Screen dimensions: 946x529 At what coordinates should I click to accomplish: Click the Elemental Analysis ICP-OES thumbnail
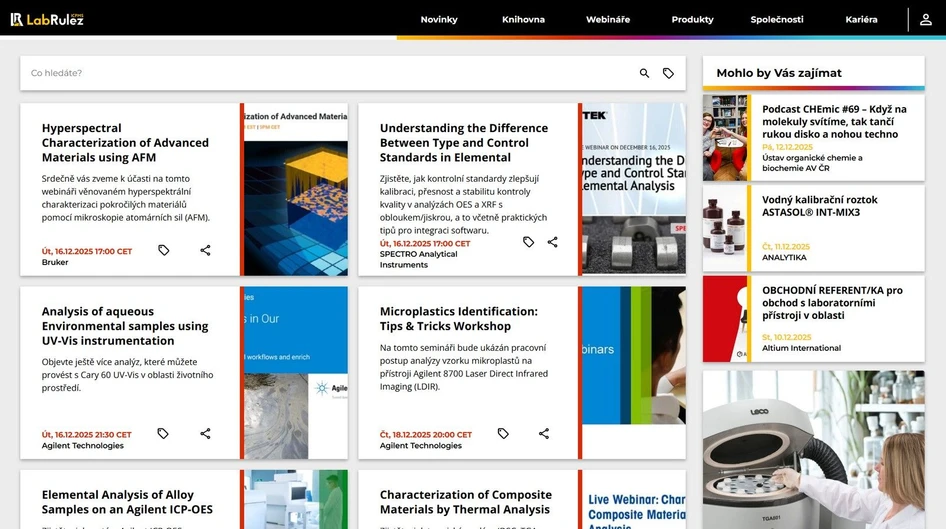(x=296, y=499)
